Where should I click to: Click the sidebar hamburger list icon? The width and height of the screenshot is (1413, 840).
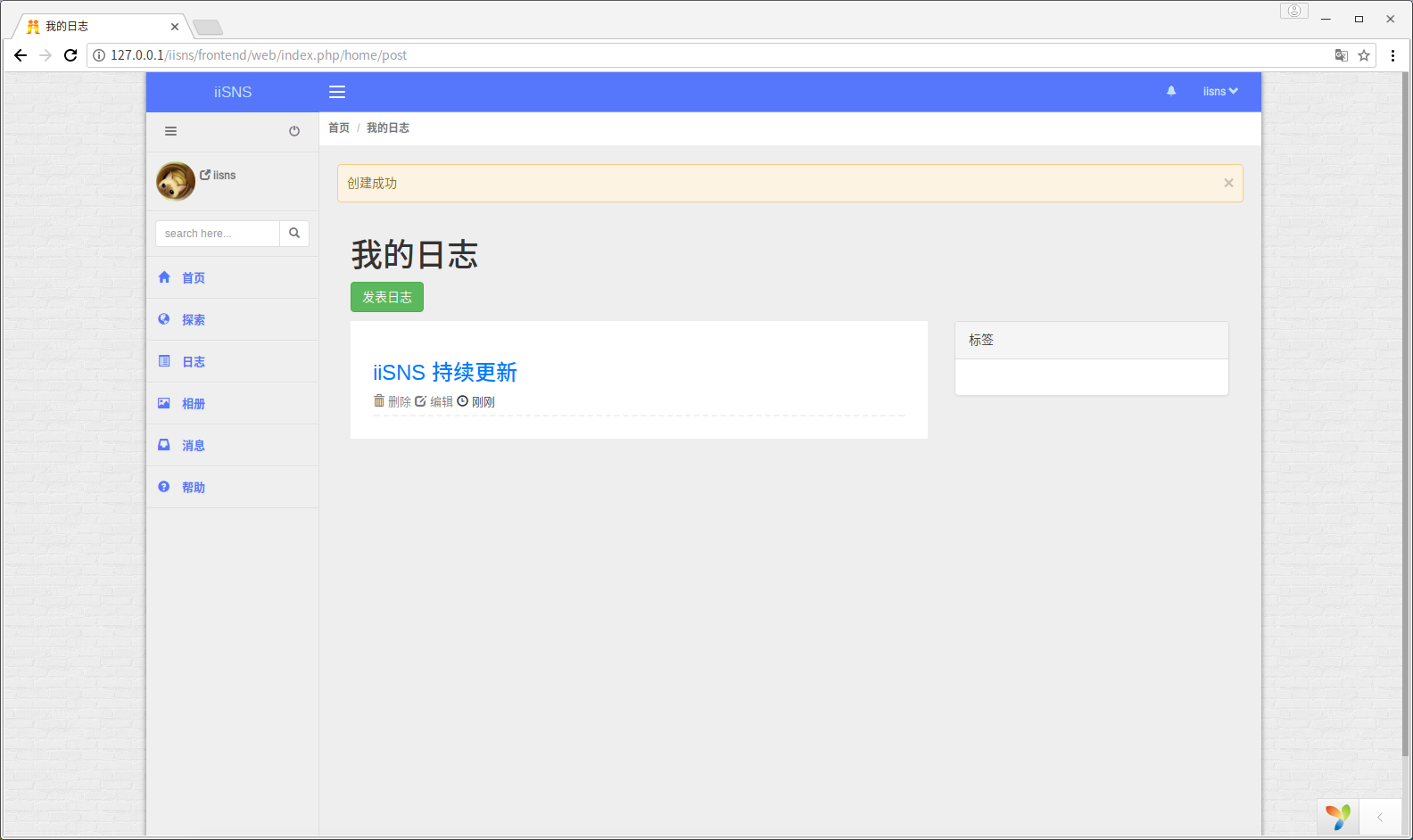coord(170,131)
